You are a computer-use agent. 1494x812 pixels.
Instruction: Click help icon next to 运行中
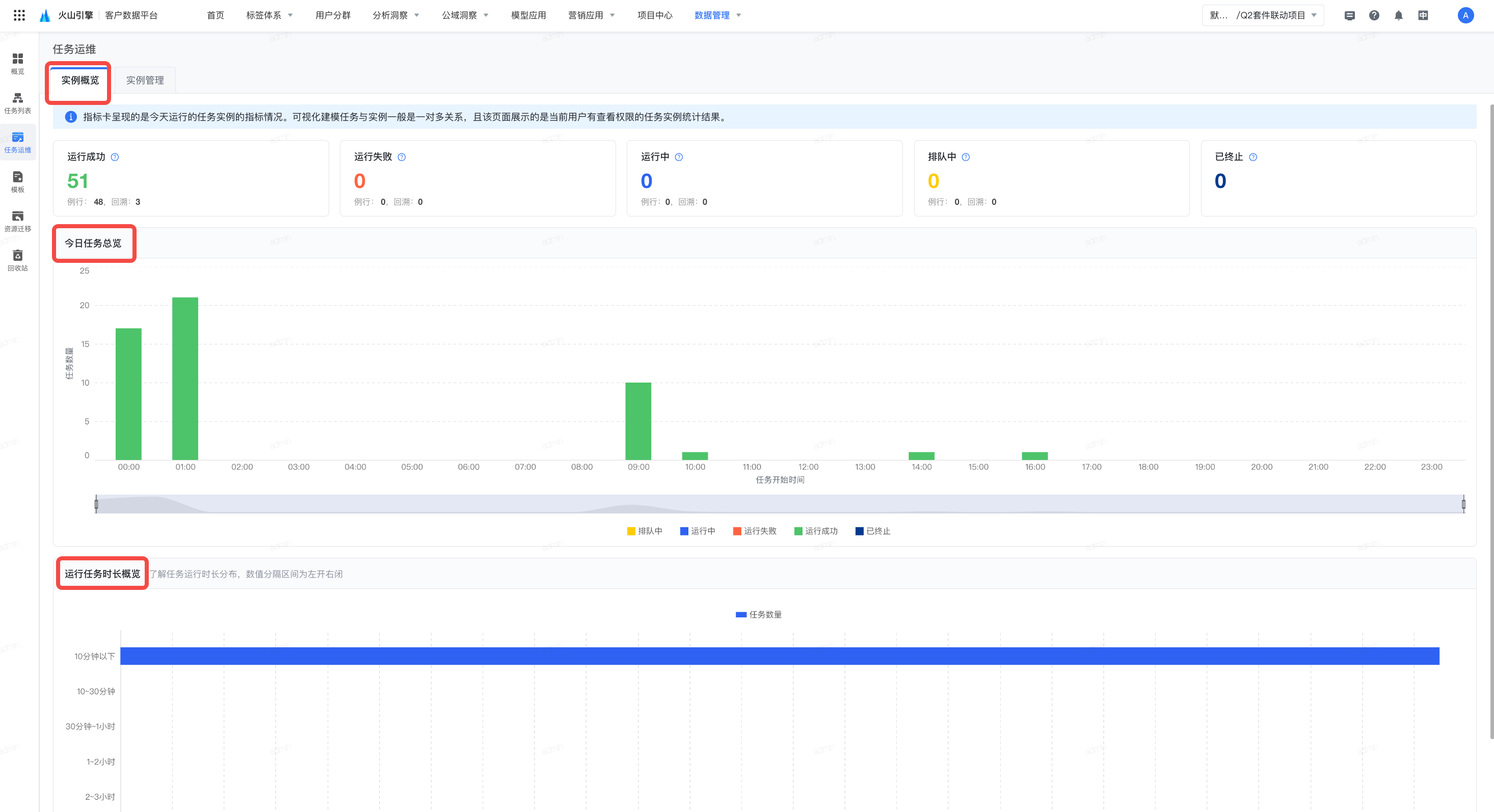(679, 157)
